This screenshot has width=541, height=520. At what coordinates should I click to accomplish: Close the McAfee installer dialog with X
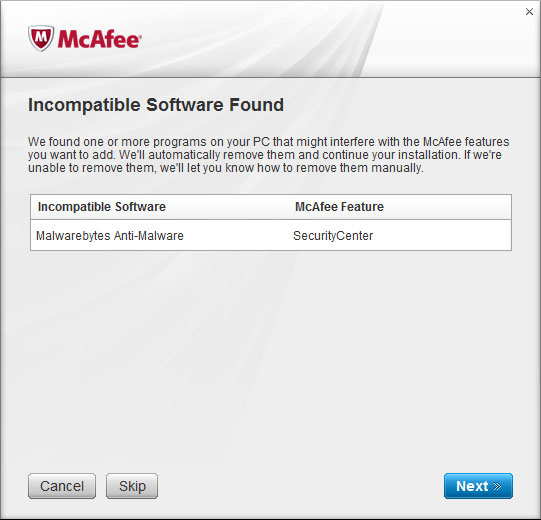(529, 12)
